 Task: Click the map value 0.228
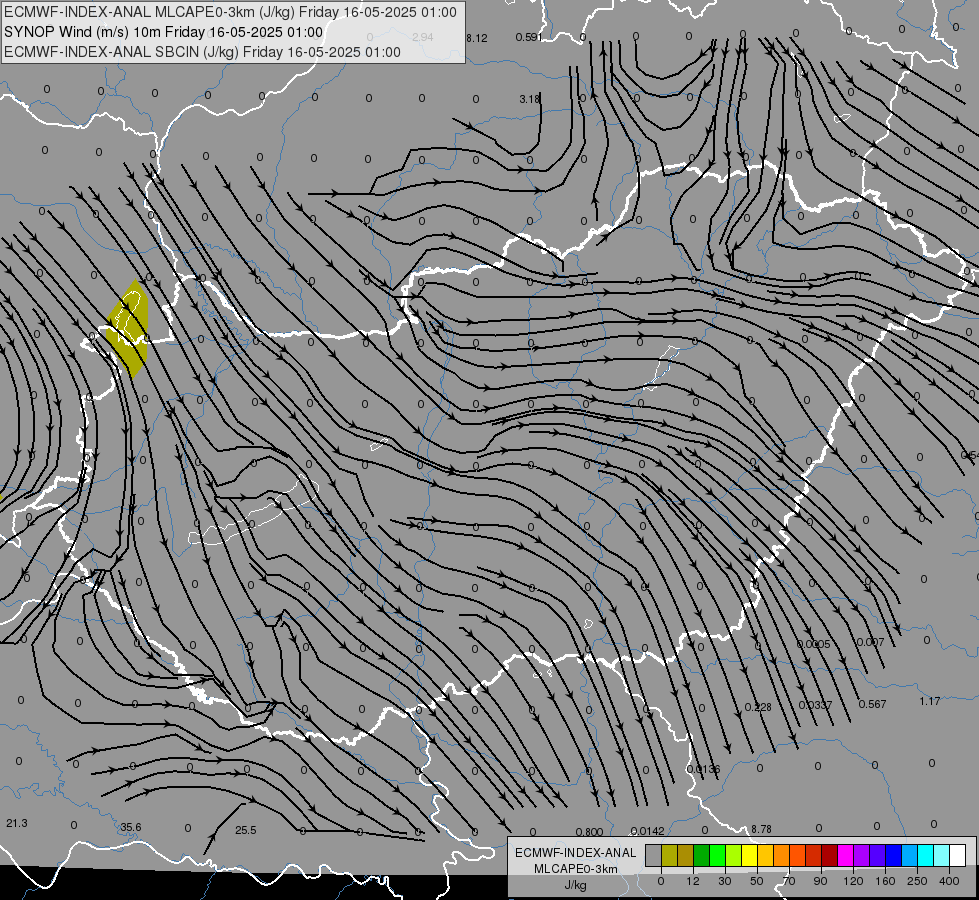758,707
